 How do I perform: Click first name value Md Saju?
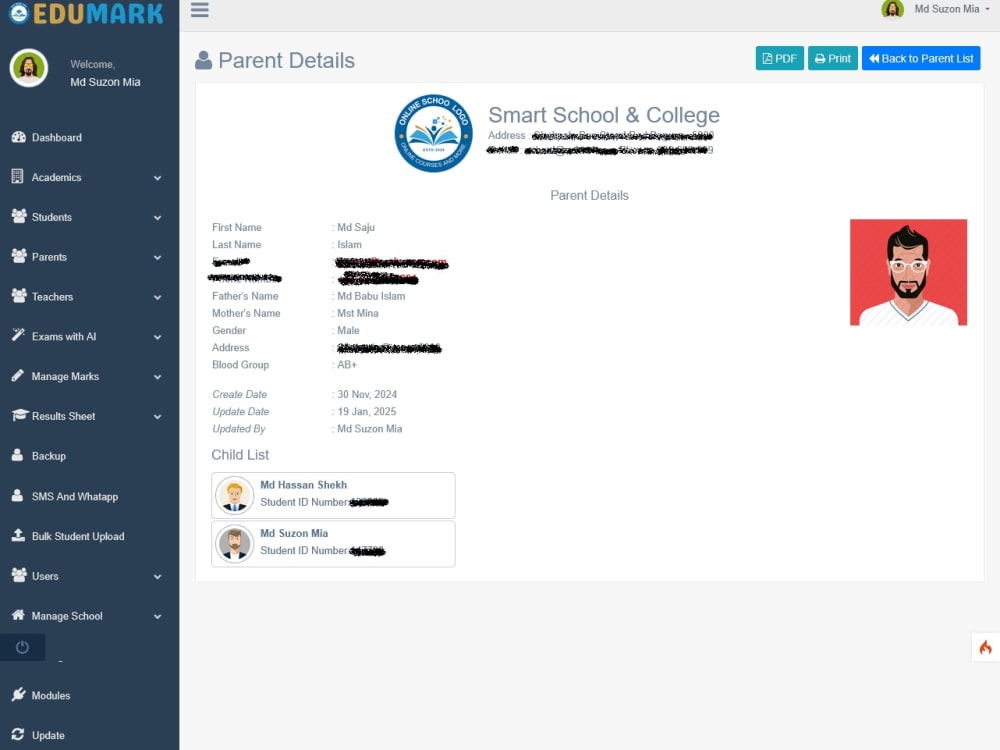click(356, 227)
